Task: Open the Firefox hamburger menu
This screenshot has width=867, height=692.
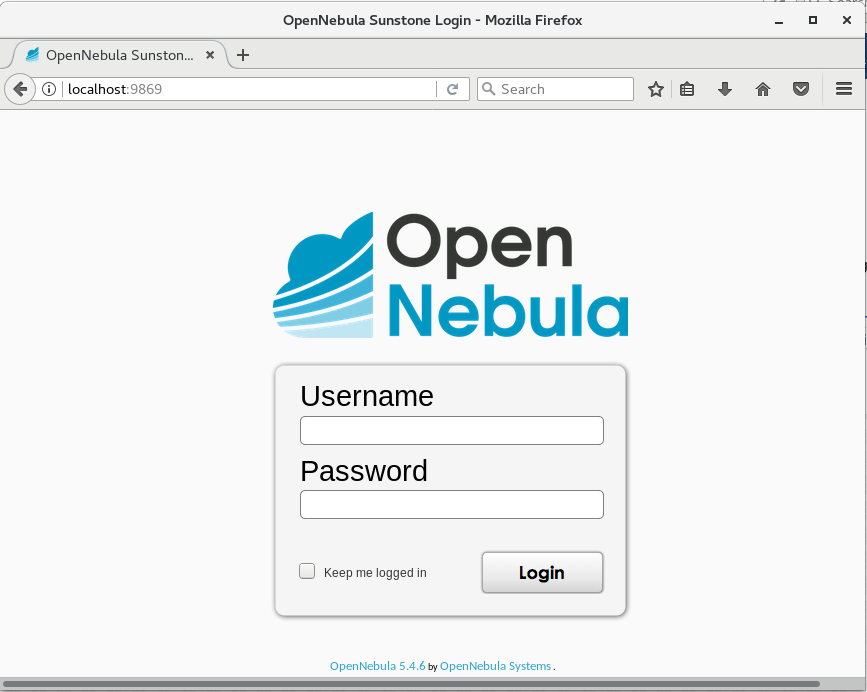Action: point(843,89)
